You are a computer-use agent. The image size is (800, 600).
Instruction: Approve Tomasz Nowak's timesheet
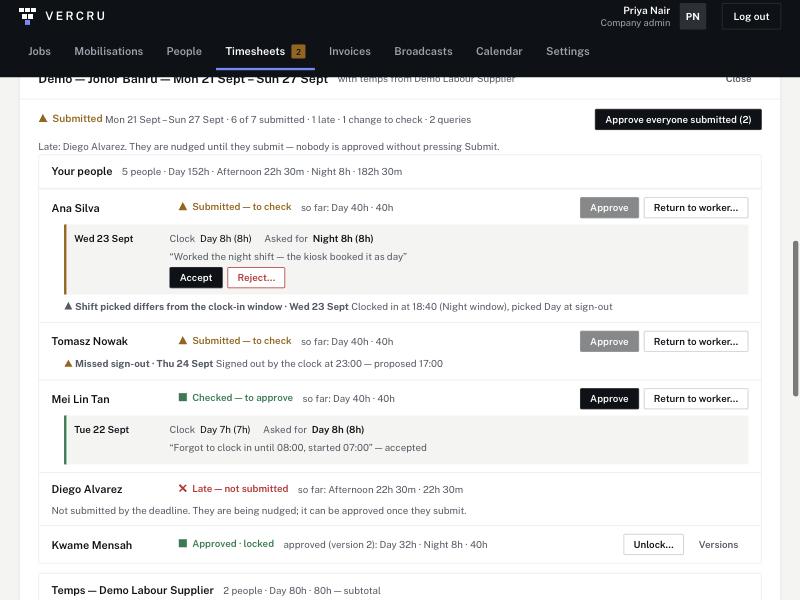609,341
